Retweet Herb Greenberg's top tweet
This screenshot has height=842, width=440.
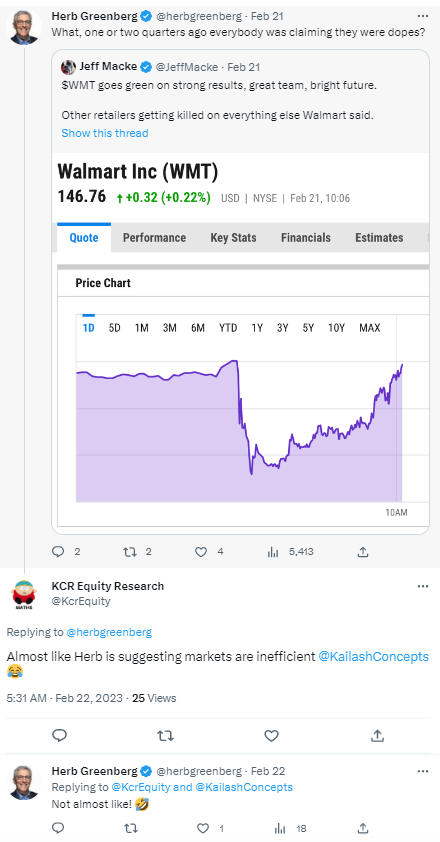(130, 551)
